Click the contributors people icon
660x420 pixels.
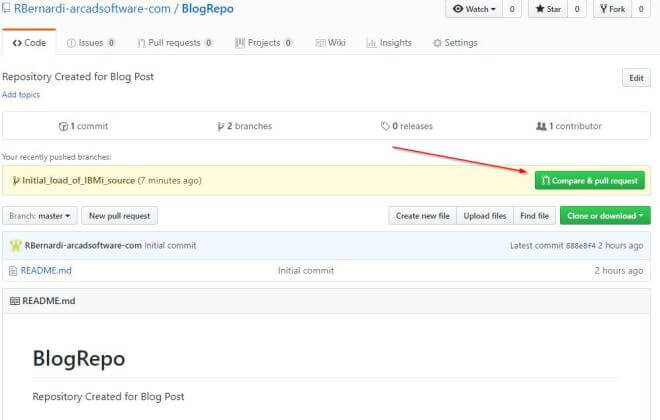point(541,126)
